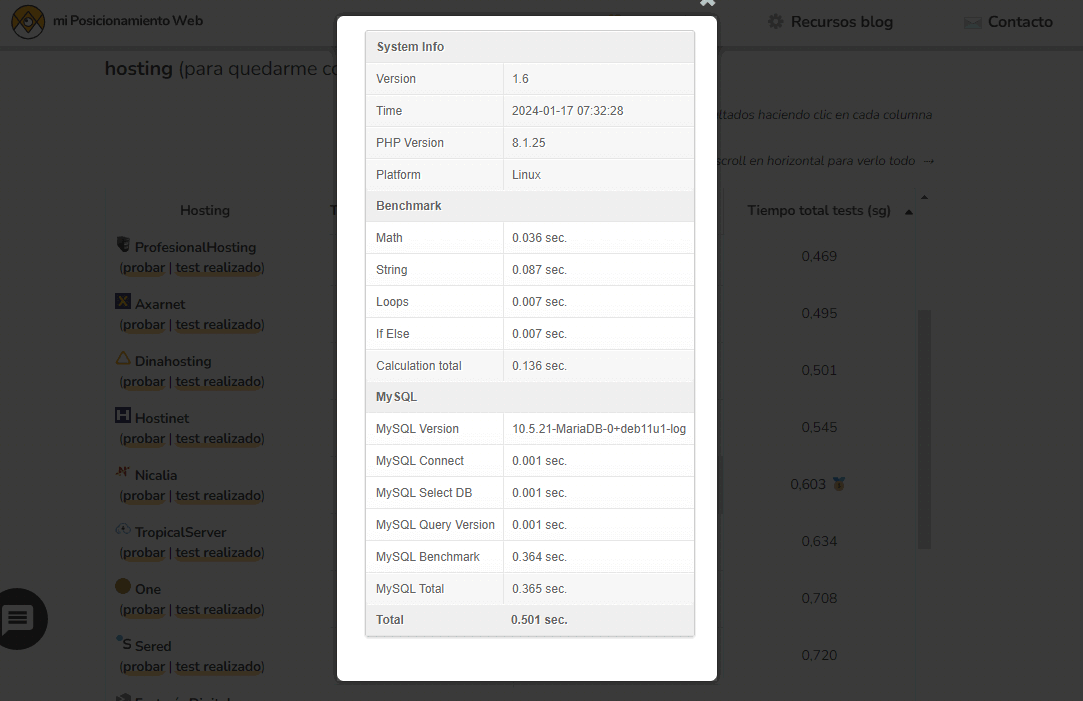
Task: Click the String 0.087 sec. value
Action: tap(539, 270)
